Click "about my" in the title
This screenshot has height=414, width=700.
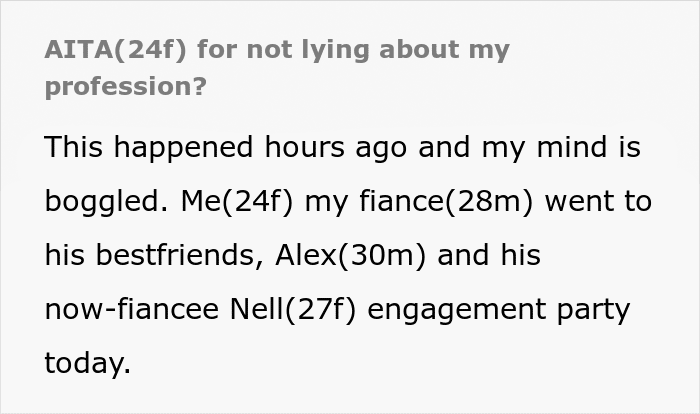coord(444,50)
